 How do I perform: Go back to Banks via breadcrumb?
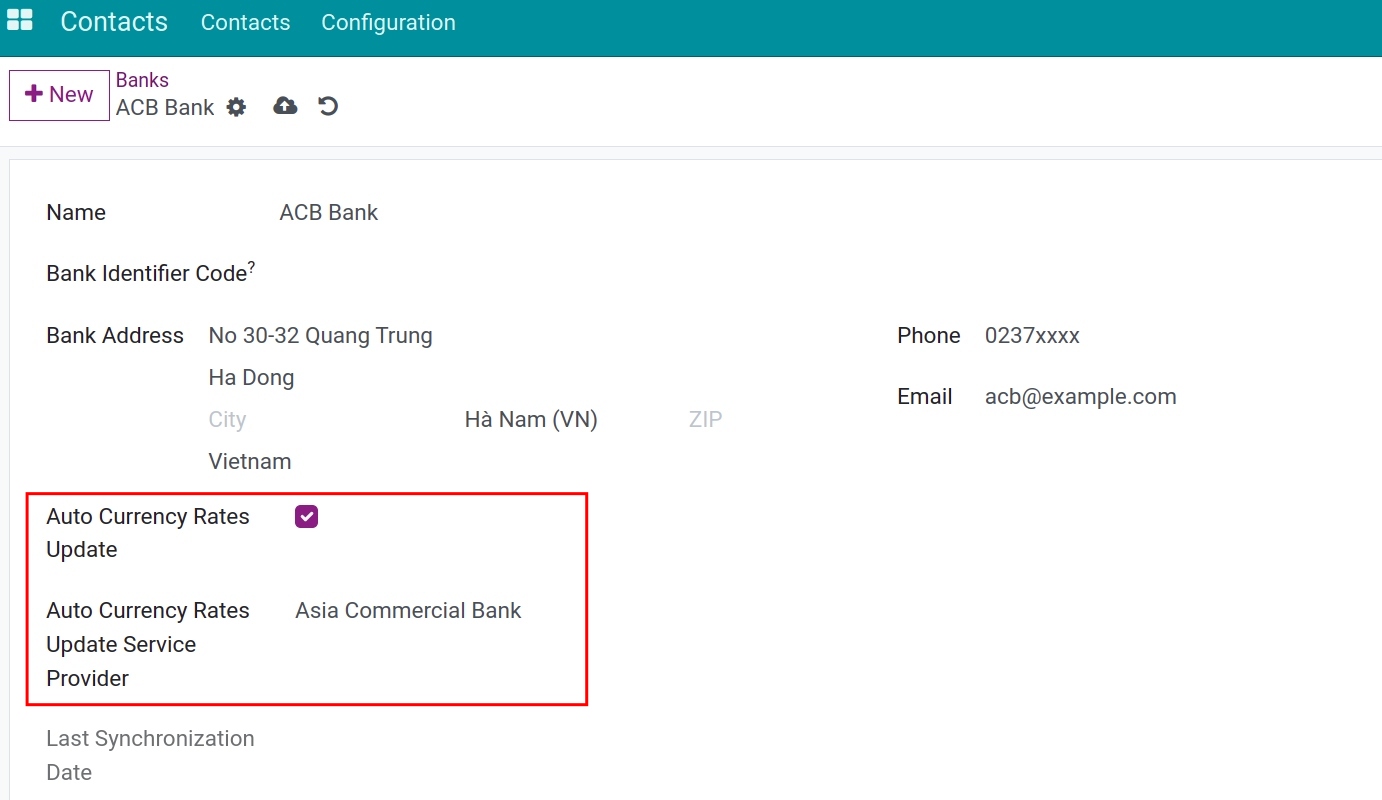click(142, 80)
